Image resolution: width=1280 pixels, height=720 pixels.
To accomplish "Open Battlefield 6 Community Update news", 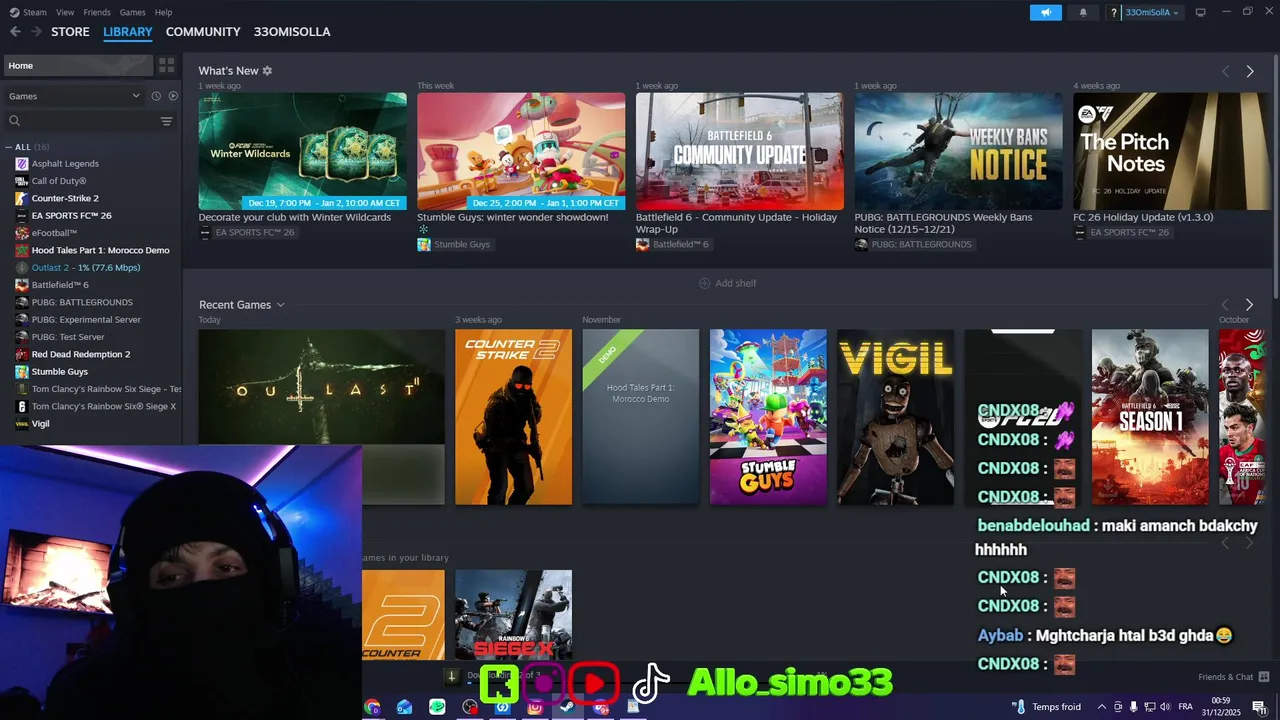I will [x=740, y=151].
